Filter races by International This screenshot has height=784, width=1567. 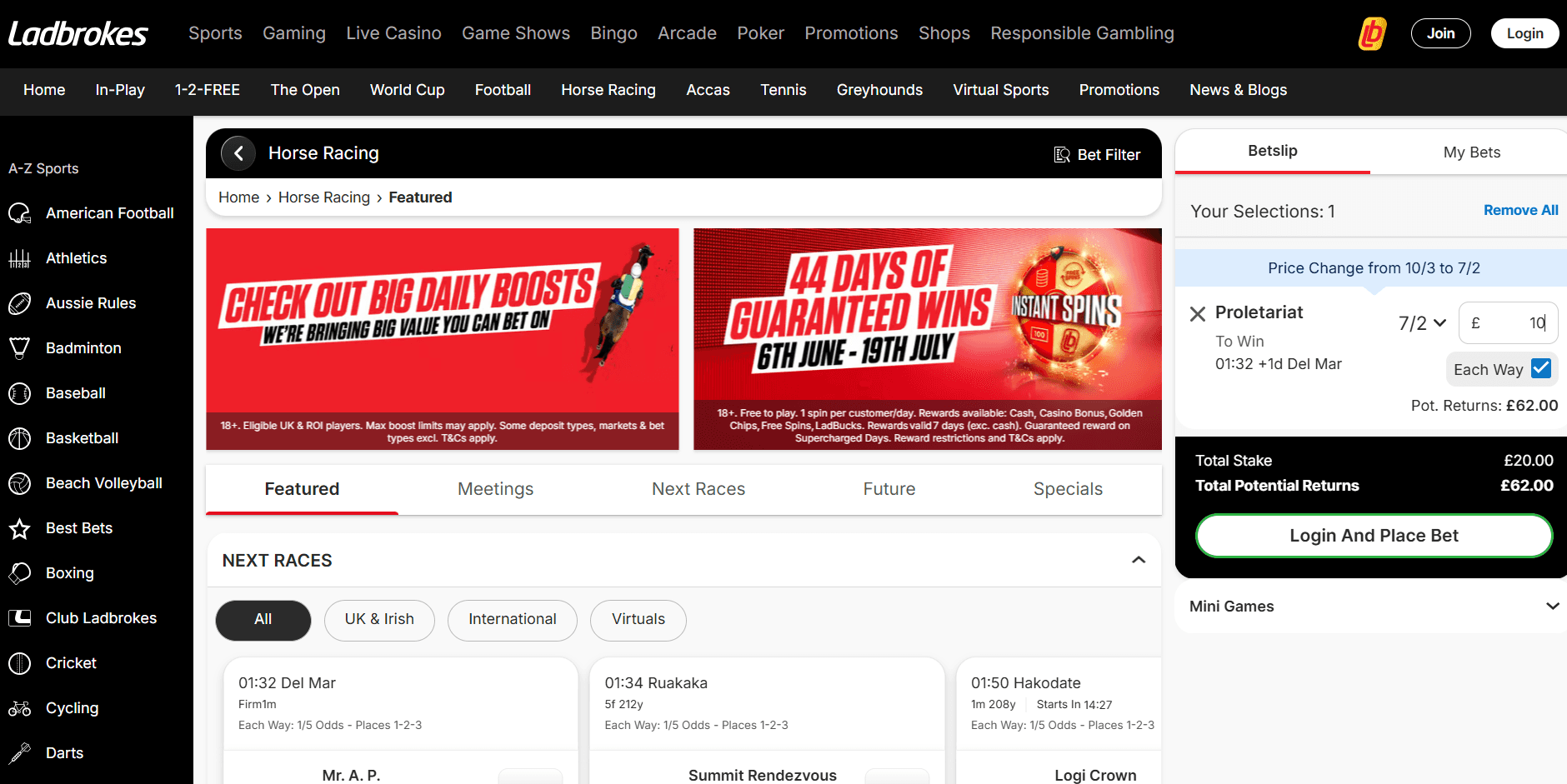(x=513, y=620)
